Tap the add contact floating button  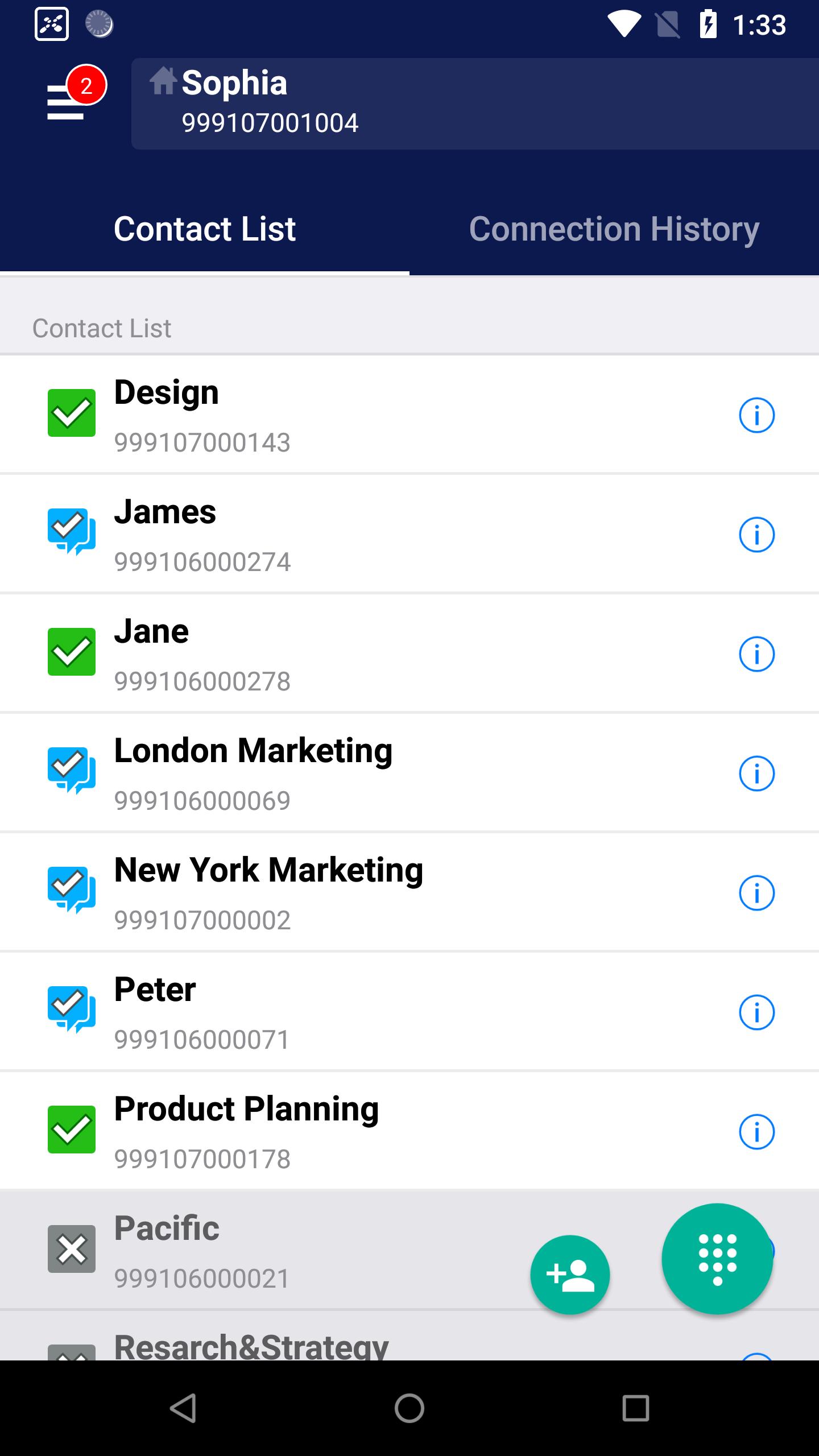[x=570, y=1275]
